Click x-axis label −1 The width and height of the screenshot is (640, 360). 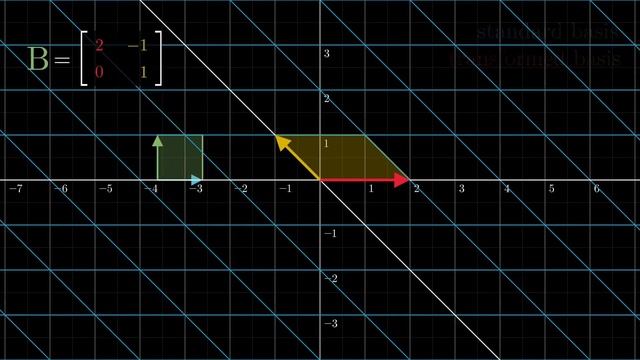pyautogui.click(x=286, y=189)
